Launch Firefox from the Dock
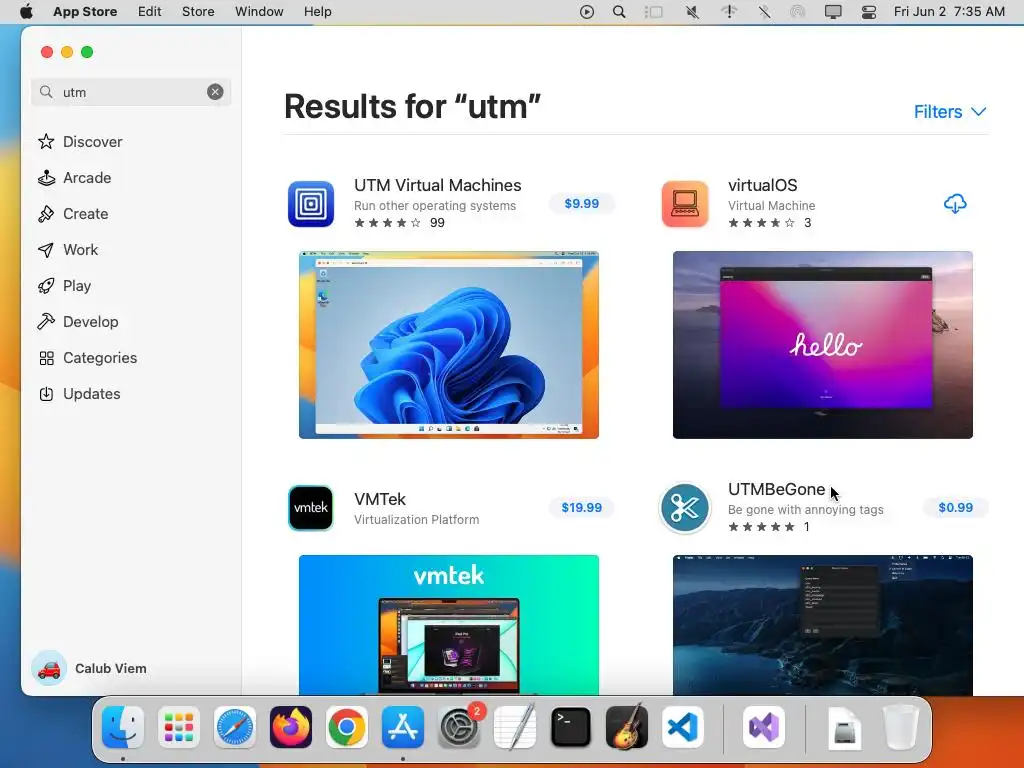Screen dimensions: 1024x768 tap(291, 727)
